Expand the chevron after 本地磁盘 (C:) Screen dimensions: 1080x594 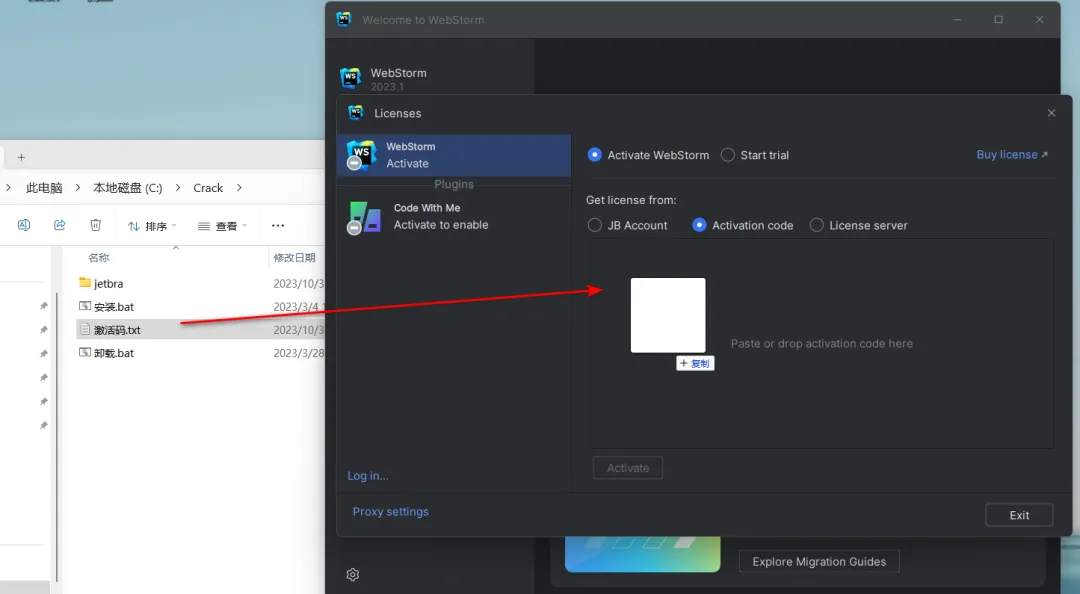point(177,187)
